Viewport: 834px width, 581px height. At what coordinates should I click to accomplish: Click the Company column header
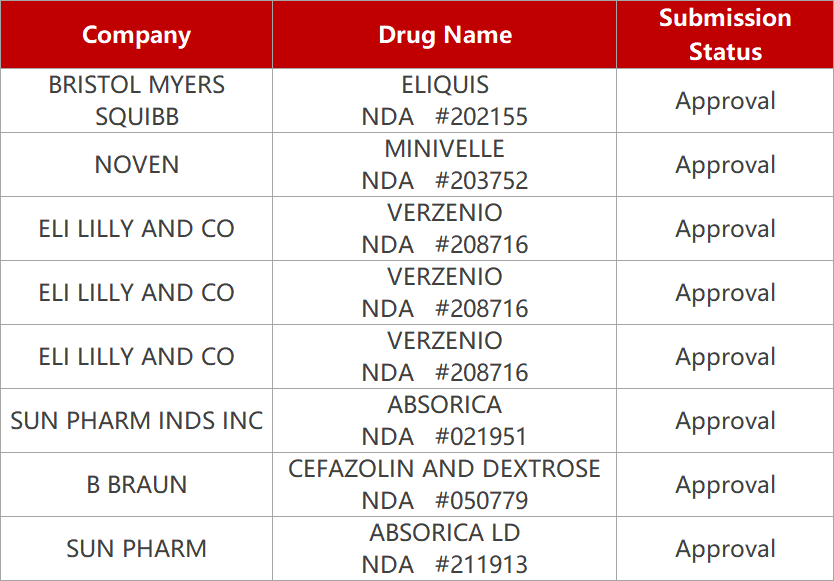(x=136, y=35)
